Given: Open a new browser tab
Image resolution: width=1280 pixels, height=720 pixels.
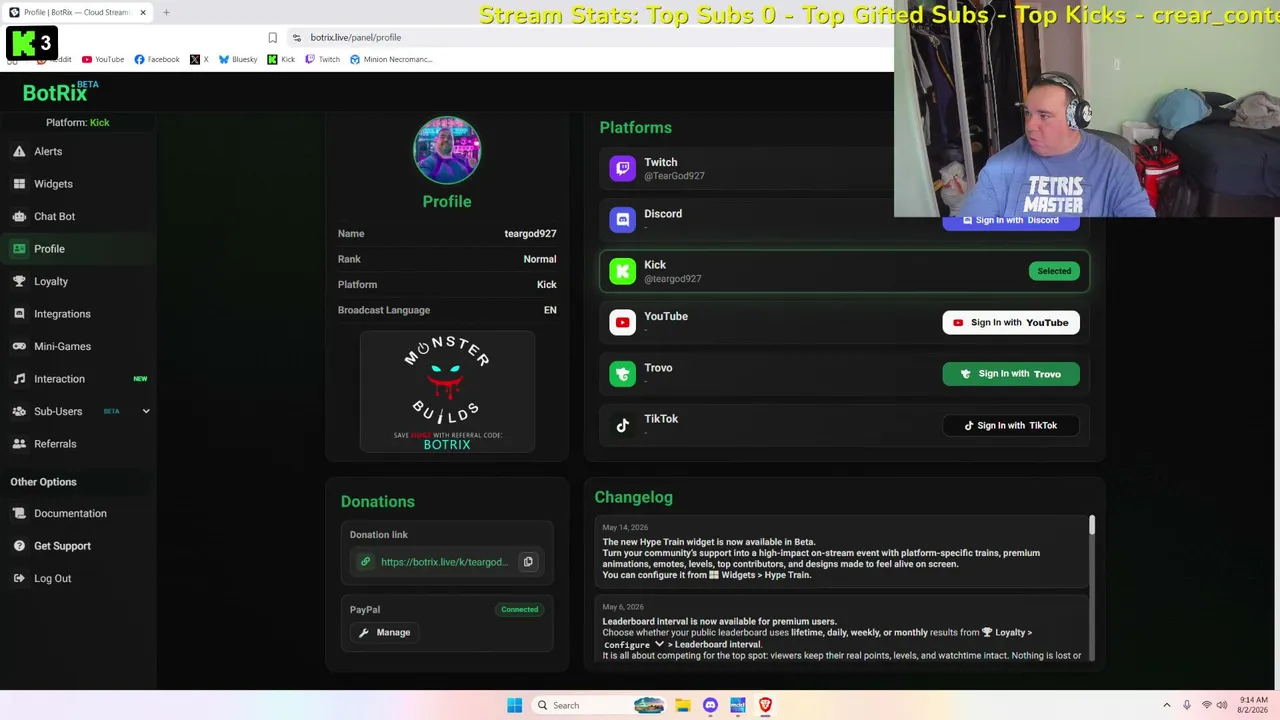Looking at the screenshot, I should point(166,12).
